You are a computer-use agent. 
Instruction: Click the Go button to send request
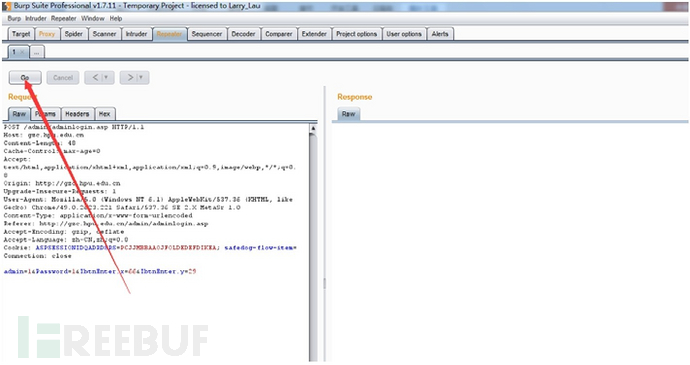pos(25,77)
